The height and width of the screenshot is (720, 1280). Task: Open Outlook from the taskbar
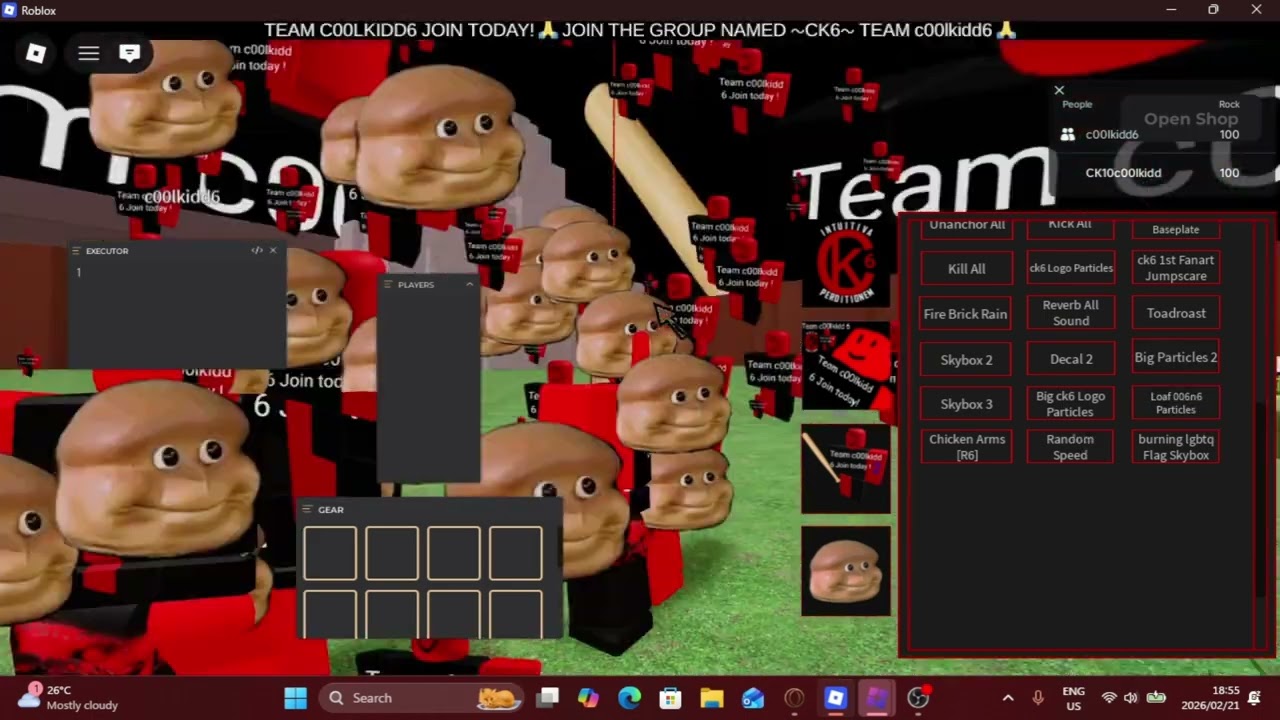(753, 698)
